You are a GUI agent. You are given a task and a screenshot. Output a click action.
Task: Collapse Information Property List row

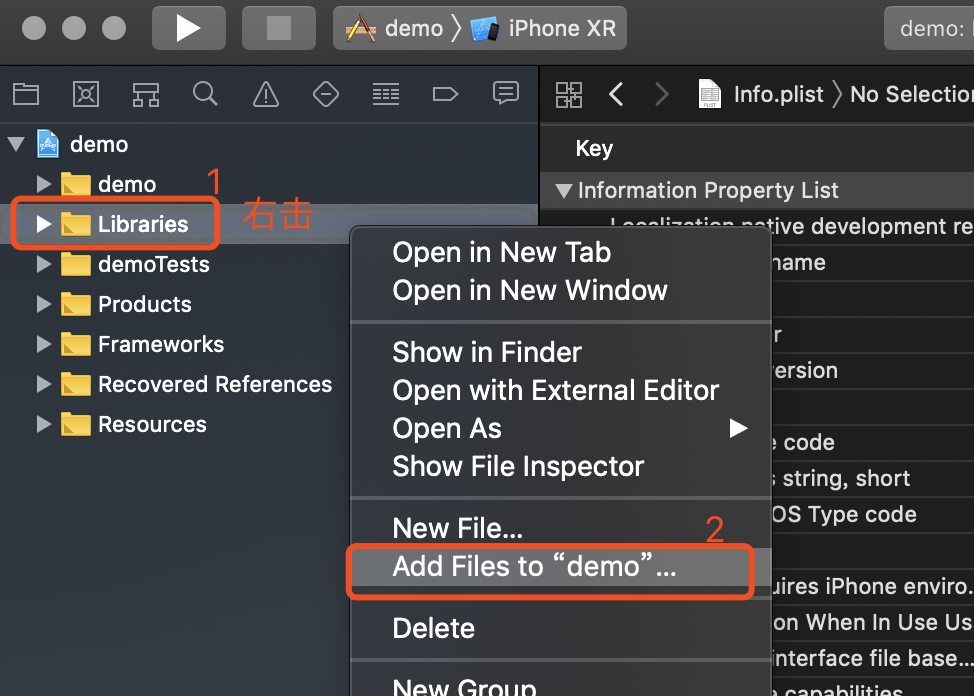[564, 191]
